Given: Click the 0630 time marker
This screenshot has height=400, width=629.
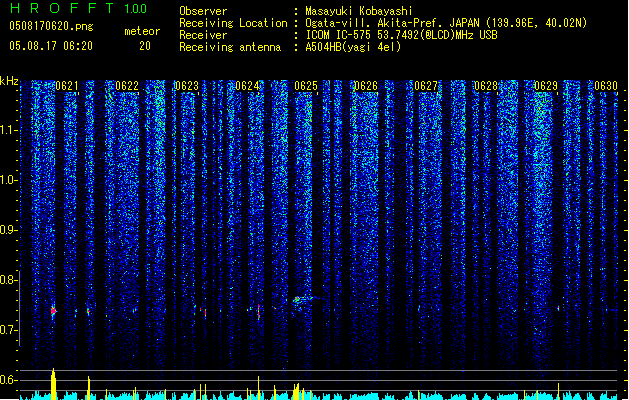Looking at the screenshot, I should (x=606, y=86).
